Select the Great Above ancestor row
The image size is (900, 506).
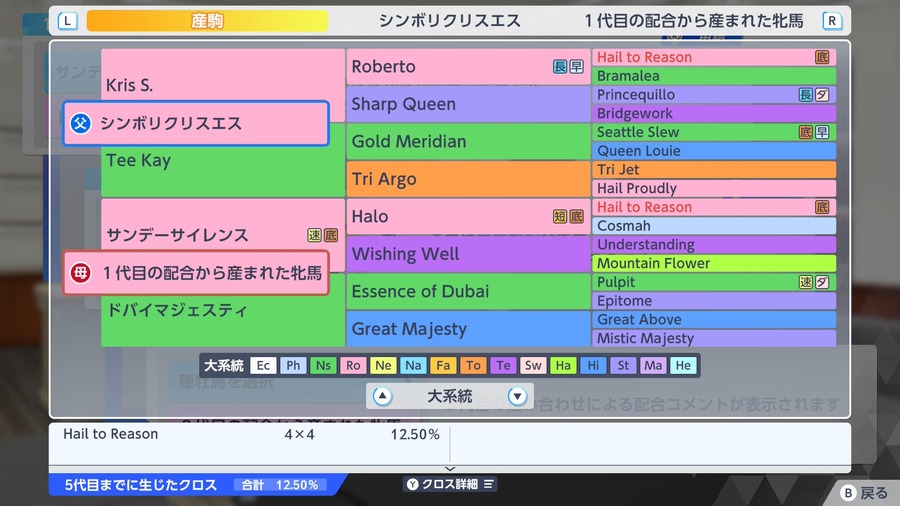[x=714, y=320]
